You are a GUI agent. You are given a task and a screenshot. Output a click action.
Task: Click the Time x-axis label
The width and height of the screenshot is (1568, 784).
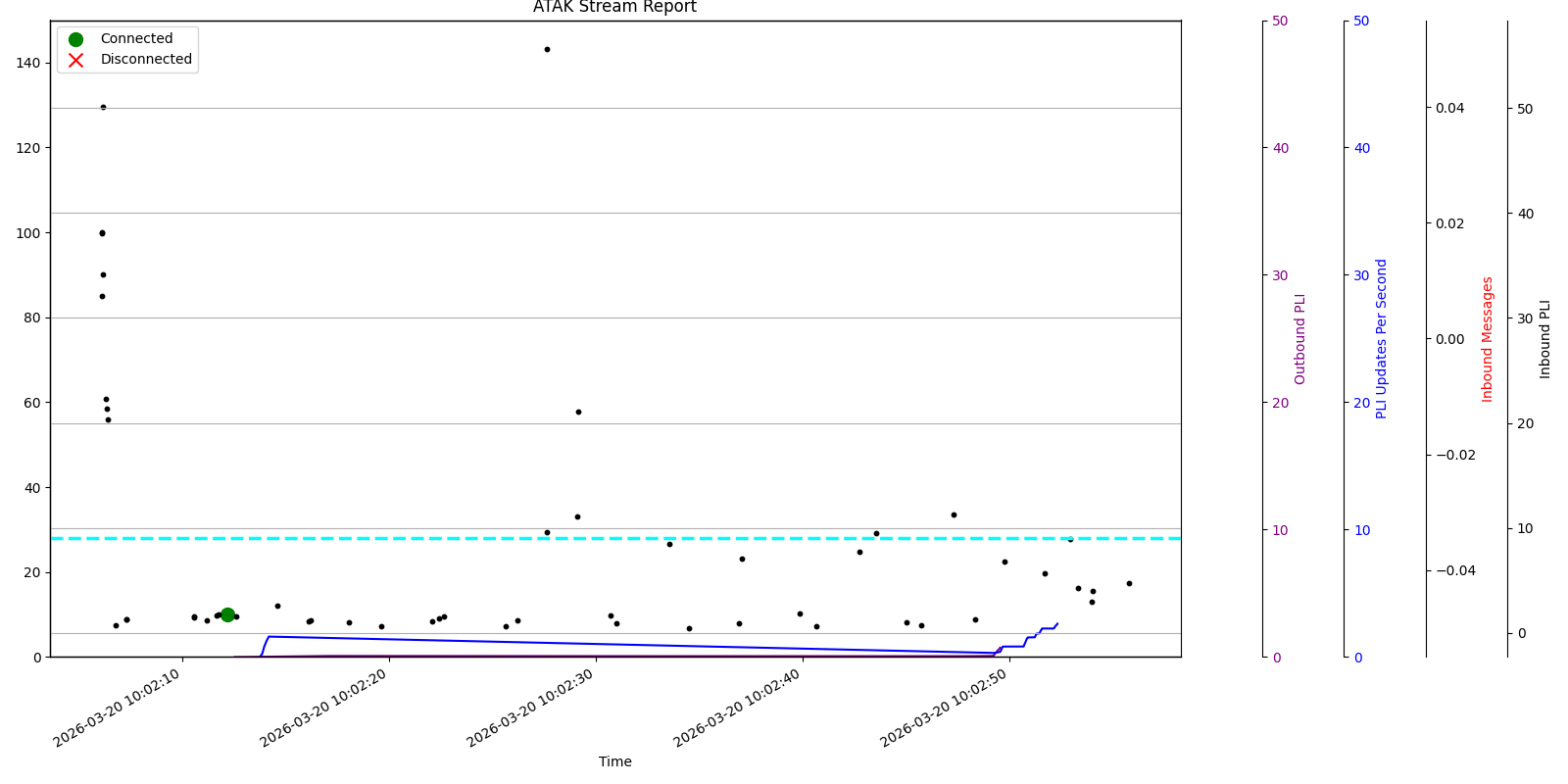(614, 761)
